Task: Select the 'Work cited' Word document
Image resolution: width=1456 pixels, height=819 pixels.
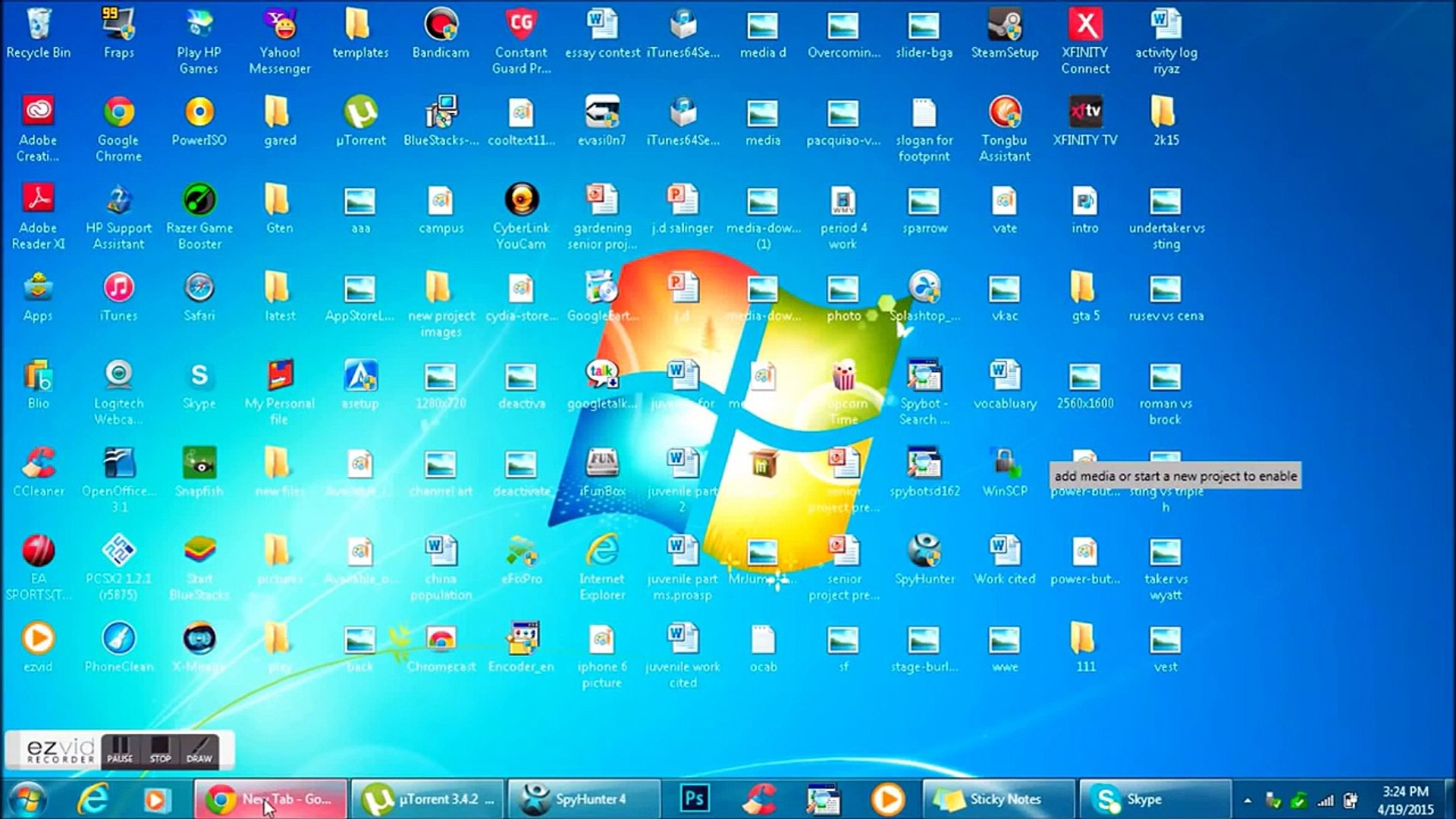Action: point(1004,560)
